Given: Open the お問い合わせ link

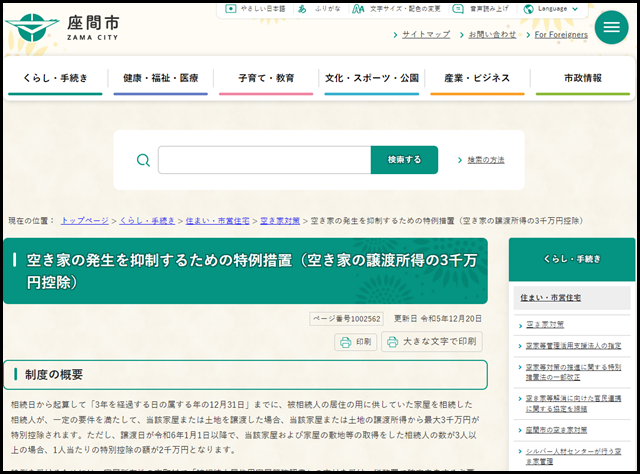Looking at the screenshot, I should click(492, 35).
